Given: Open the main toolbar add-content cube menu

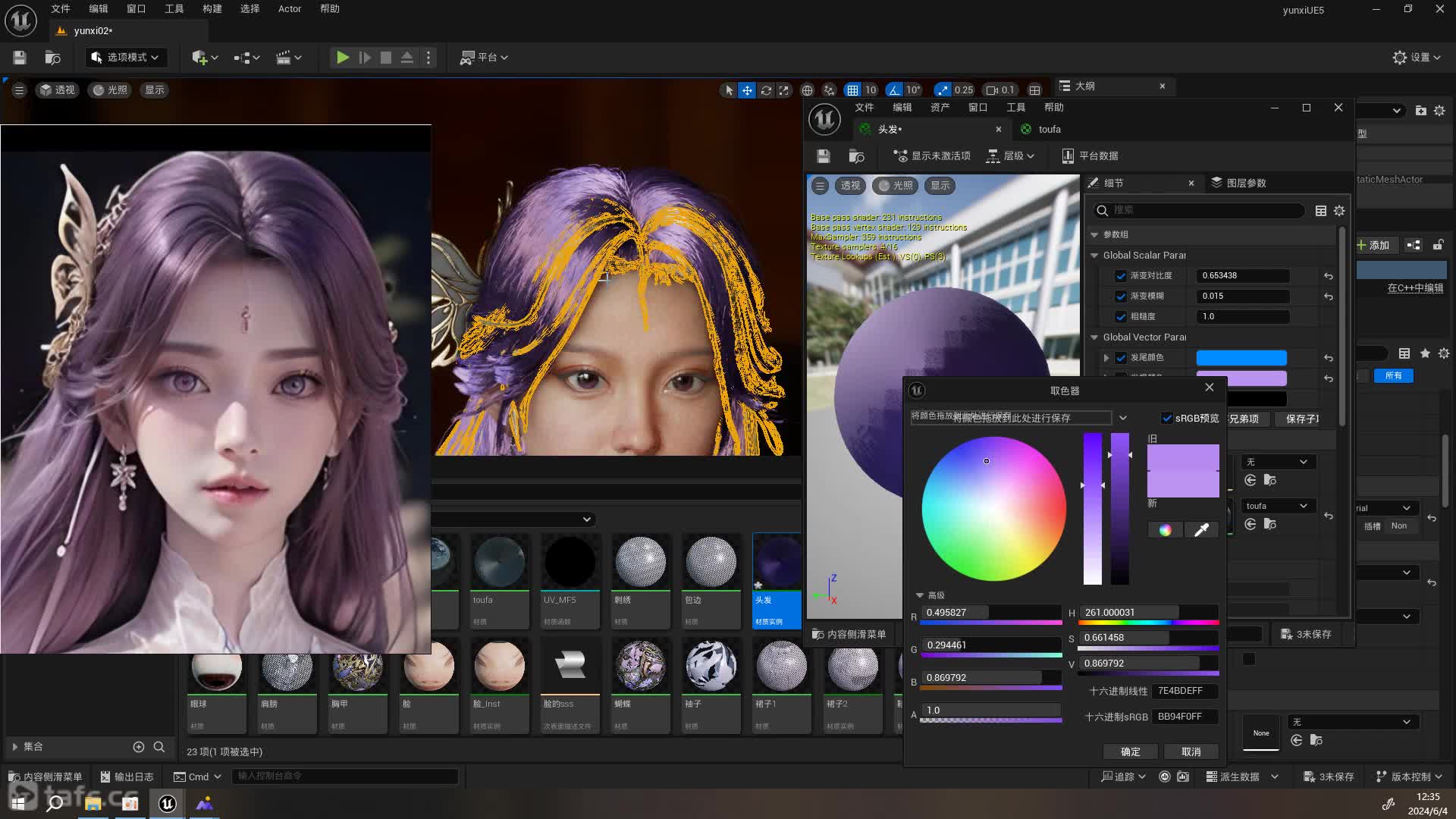Looking at the screenshot, I should tap(205, 58).
